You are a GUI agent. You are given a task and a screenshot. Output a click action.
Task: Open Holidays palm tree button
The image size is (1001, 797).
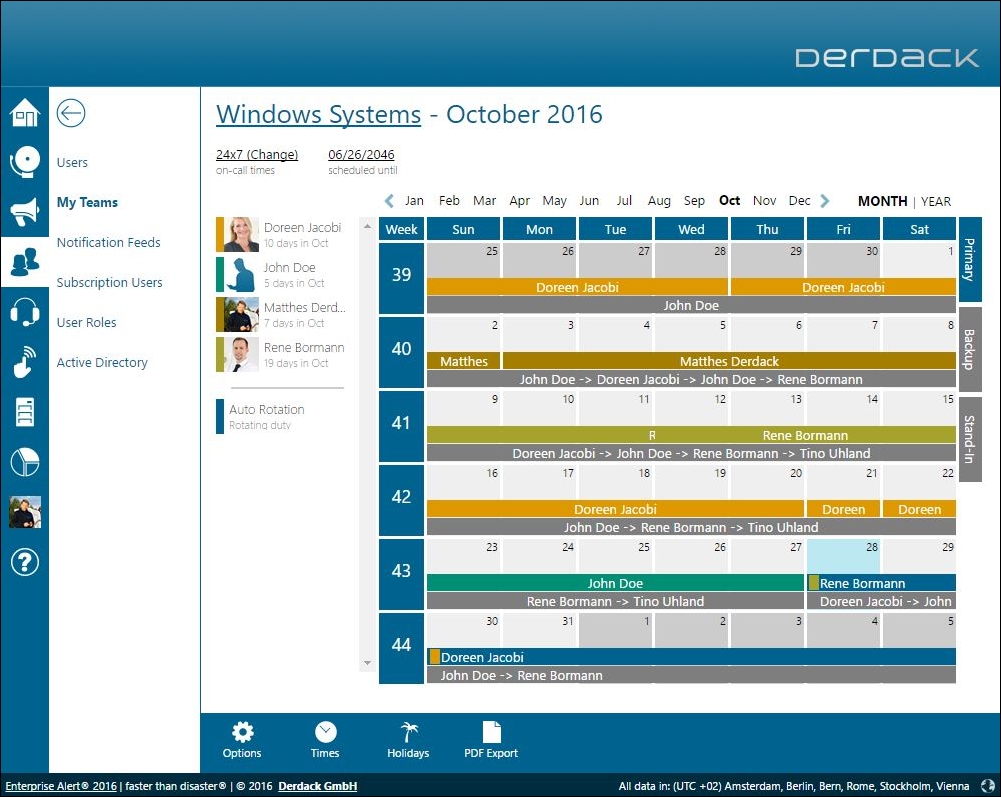coord(408,740)
